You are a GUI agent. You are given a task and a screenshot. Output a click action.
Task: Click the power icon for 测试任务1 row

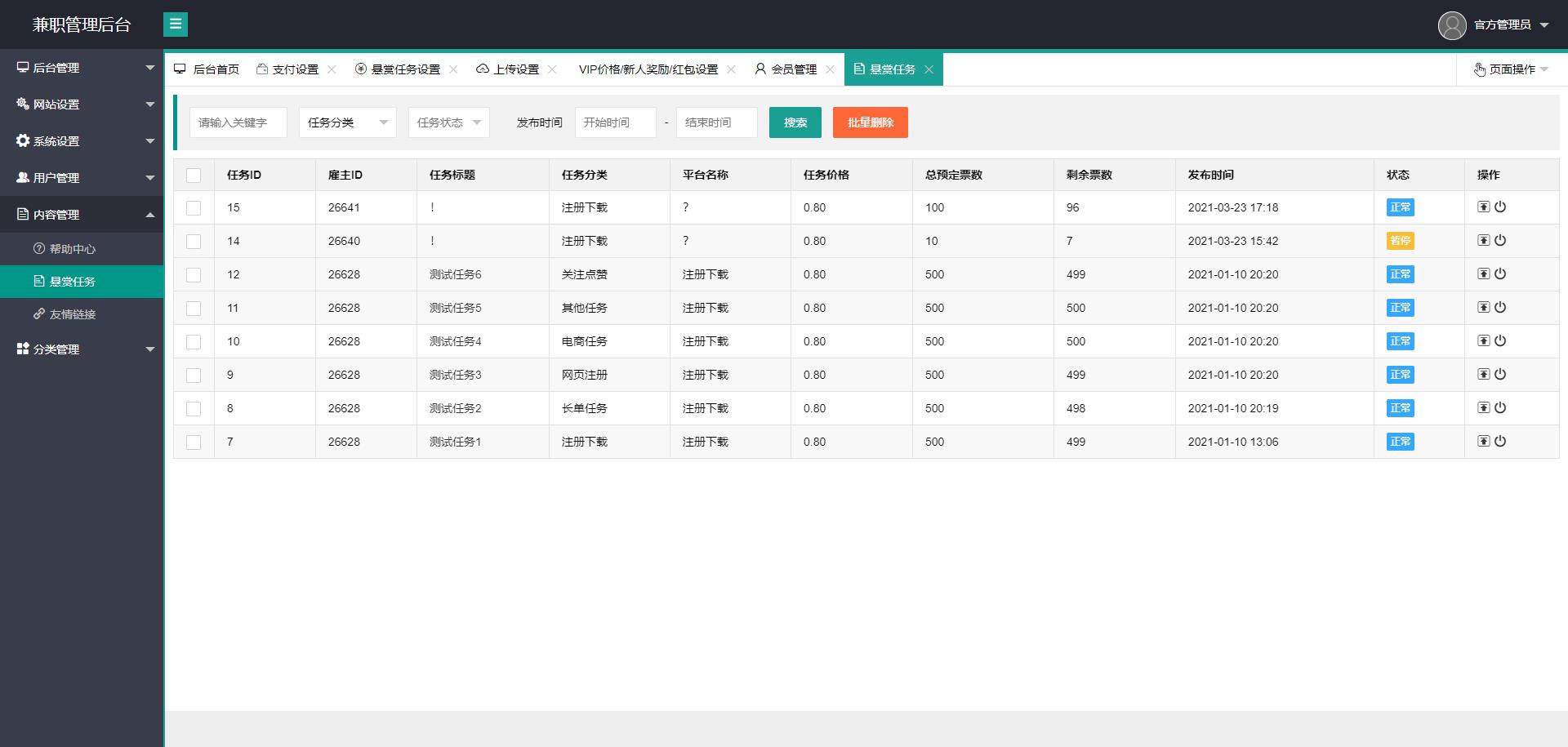1500,442
